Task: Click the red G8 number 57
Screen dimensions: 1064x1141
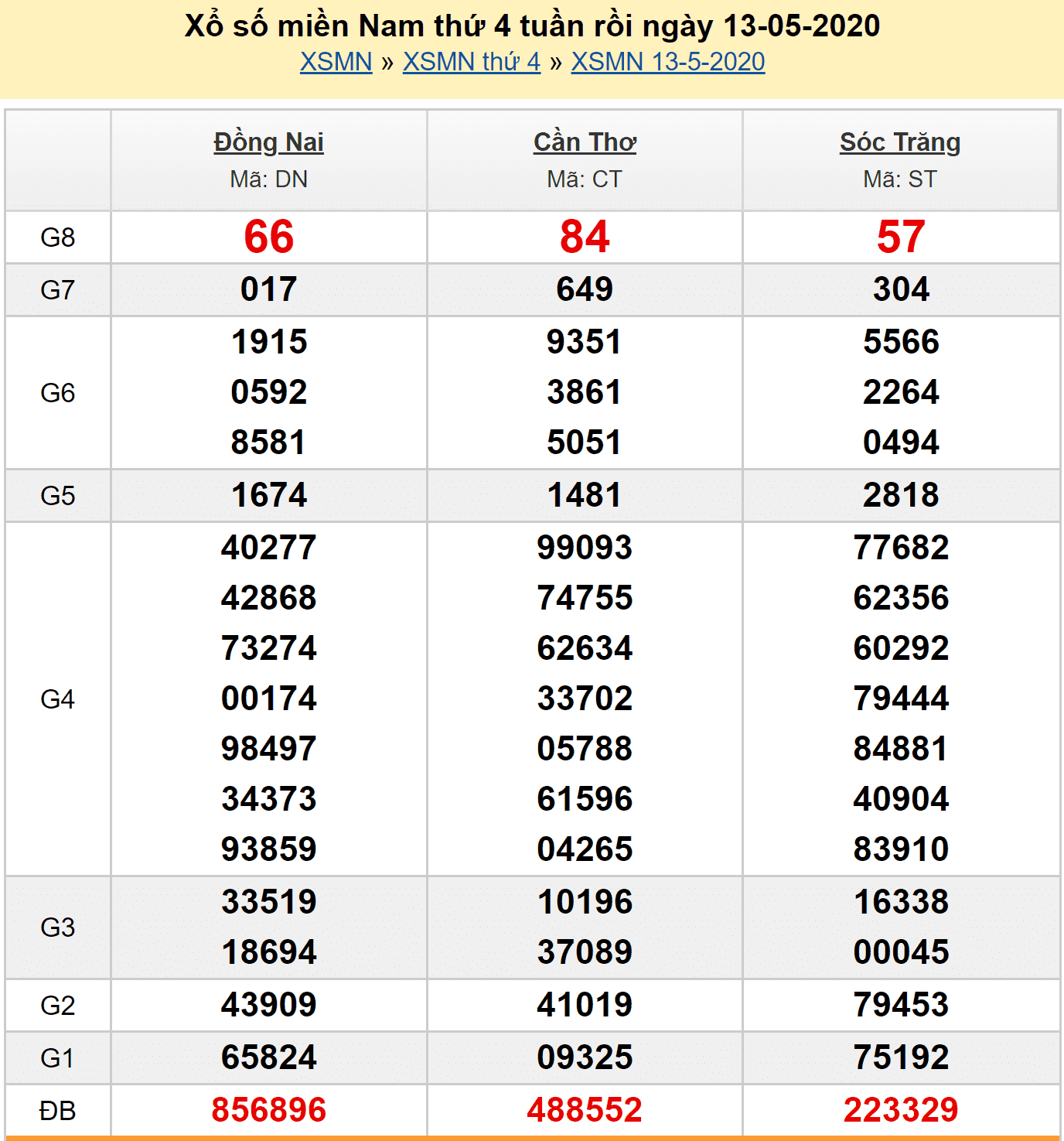Action: tap(901, 237)
